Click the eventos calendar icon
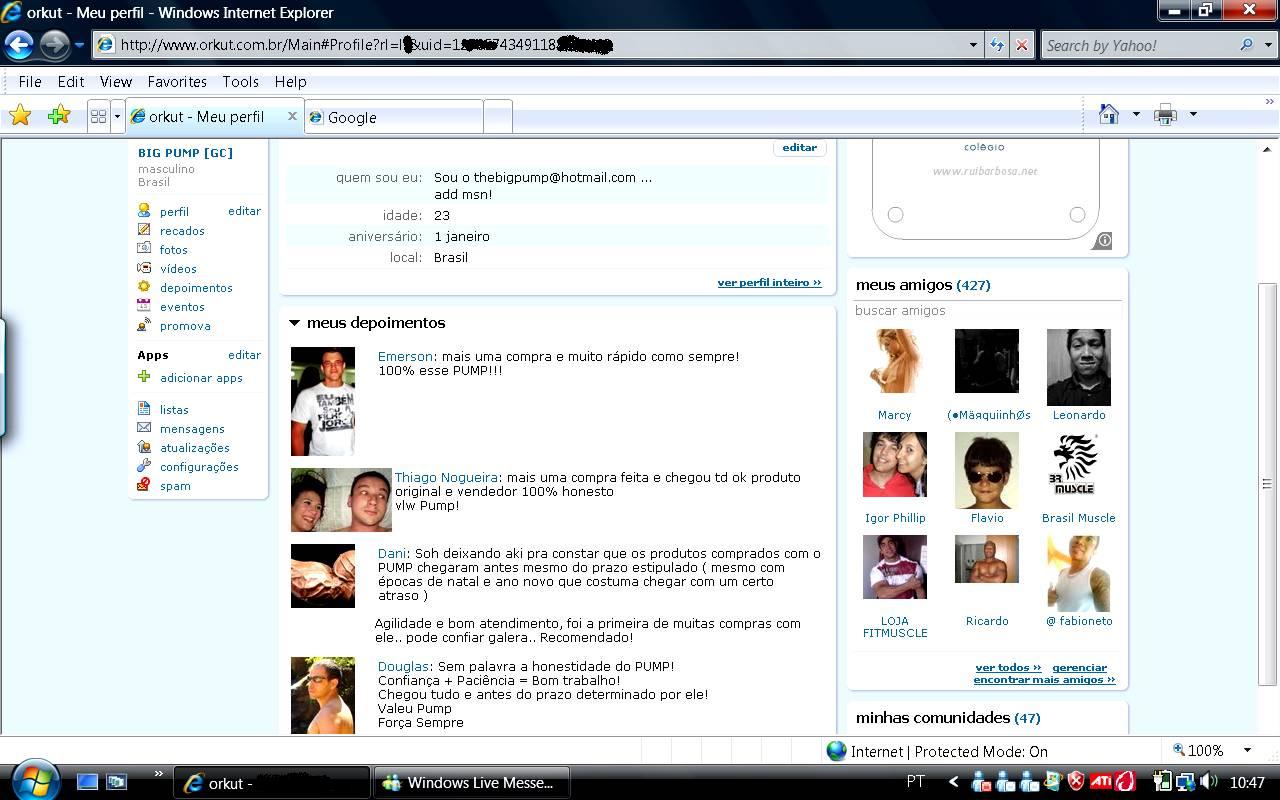The height and width of the screenshot is (800, 1280). click(144, 306)
